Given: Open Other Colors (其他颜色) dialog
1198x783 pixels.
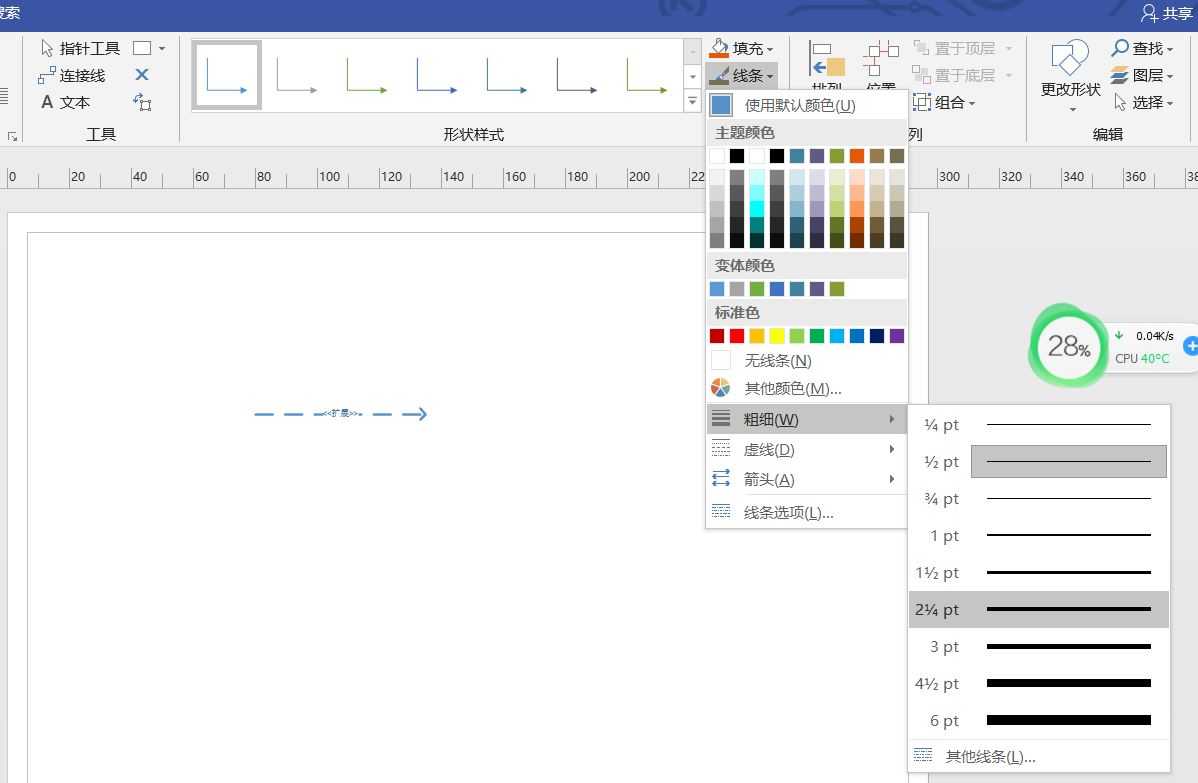Looking at the screenshot, I should tap(807, 388).
